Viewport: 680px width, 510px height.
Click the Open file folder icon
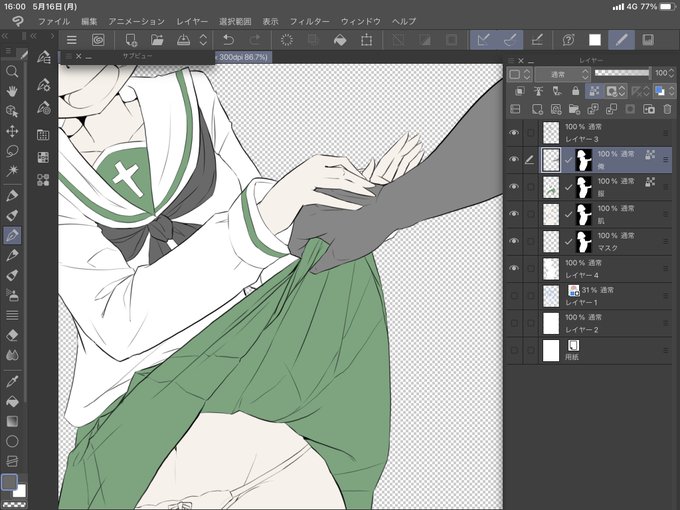(x=157, y=40)
